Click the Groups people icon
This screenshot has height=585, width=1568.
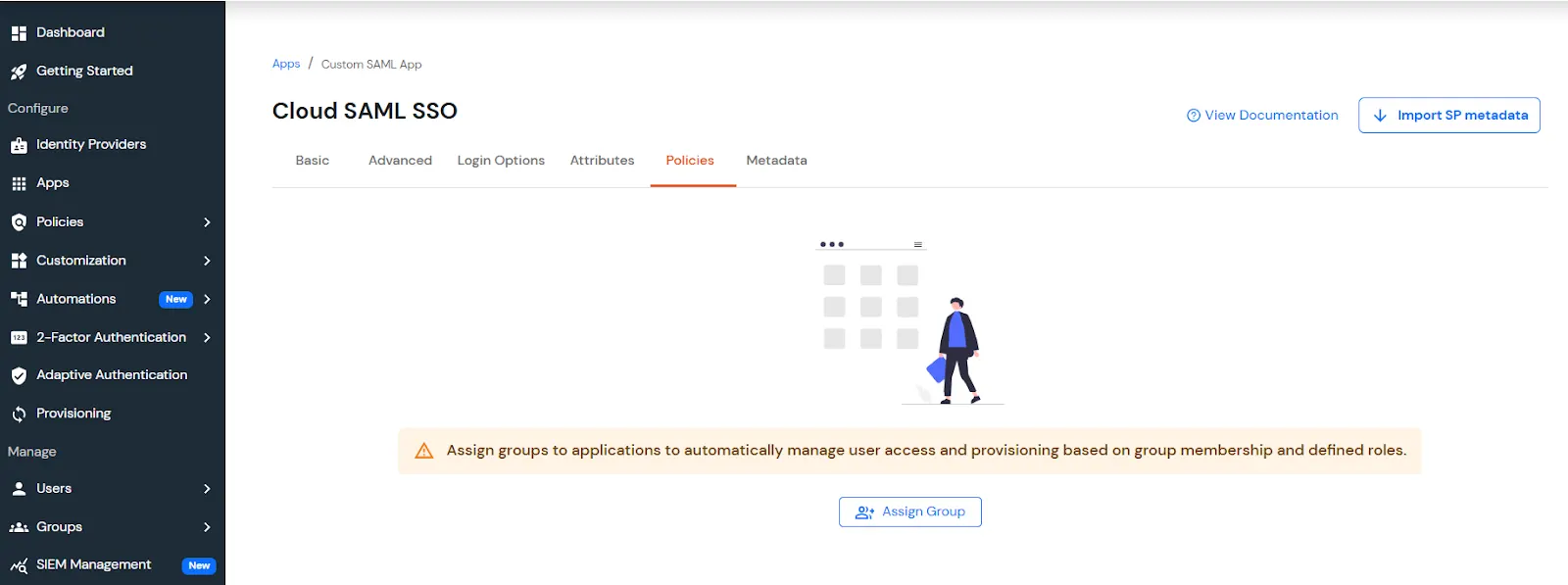tap(19, 527)
